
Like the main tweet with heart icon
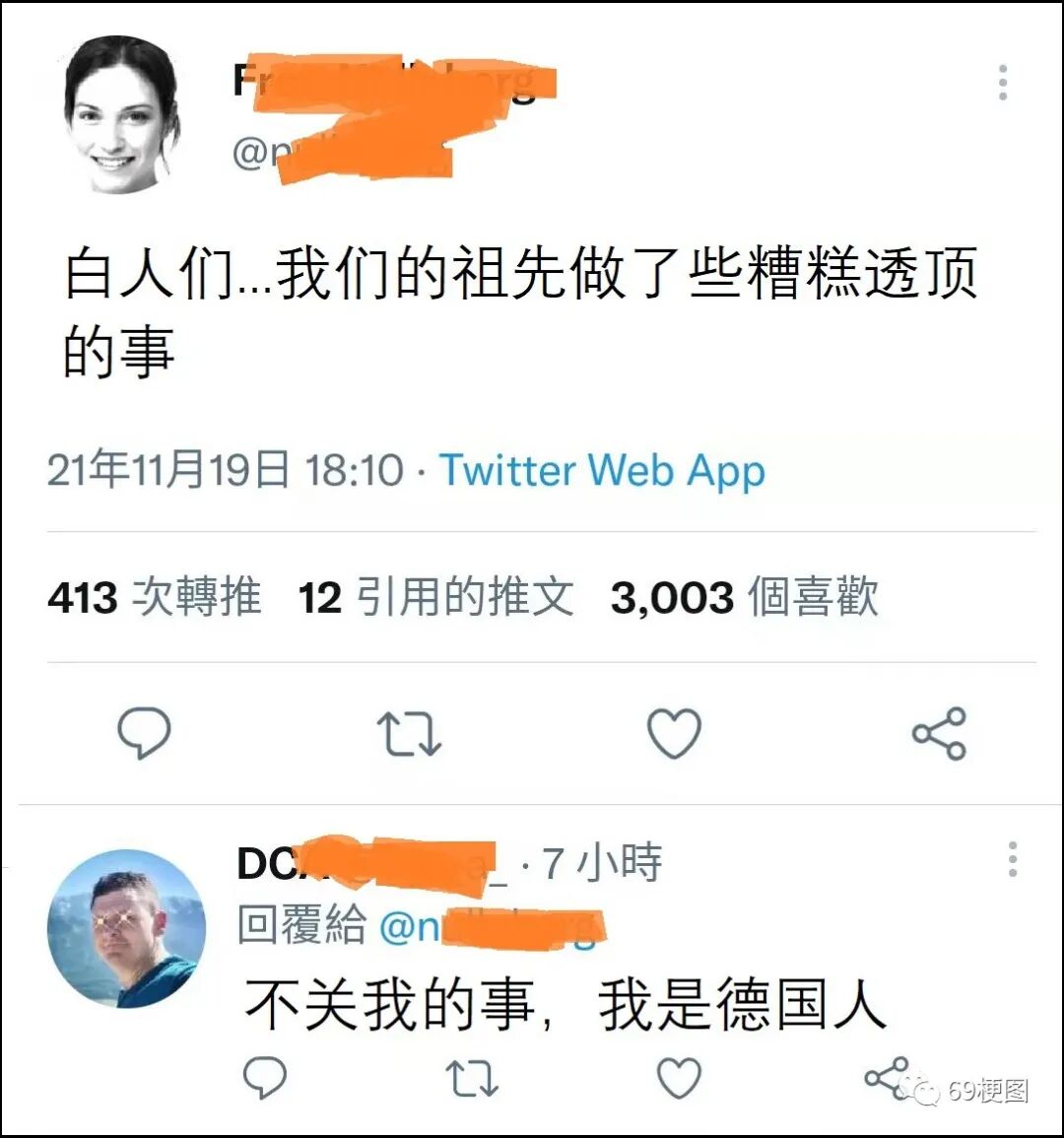pos(674,733)
